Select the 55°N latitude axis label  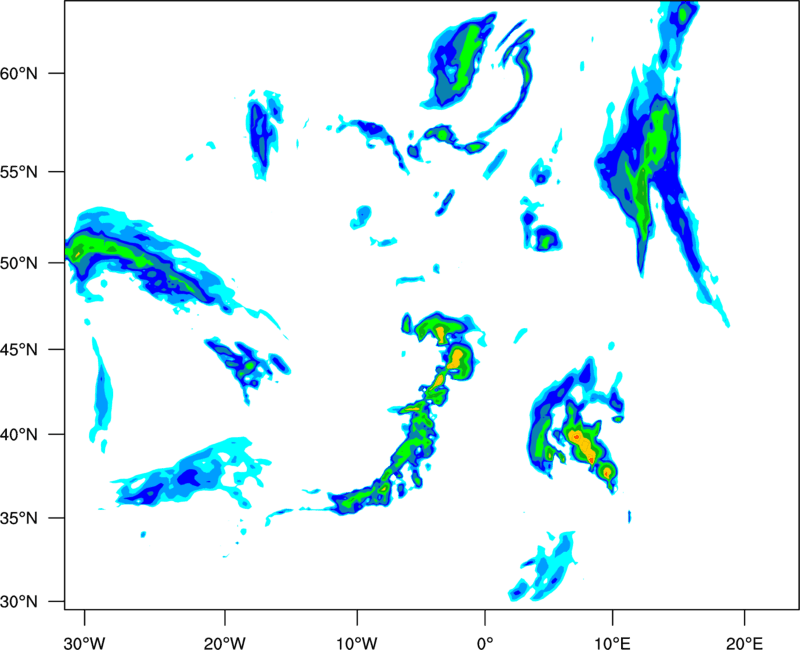coord(19,172)
